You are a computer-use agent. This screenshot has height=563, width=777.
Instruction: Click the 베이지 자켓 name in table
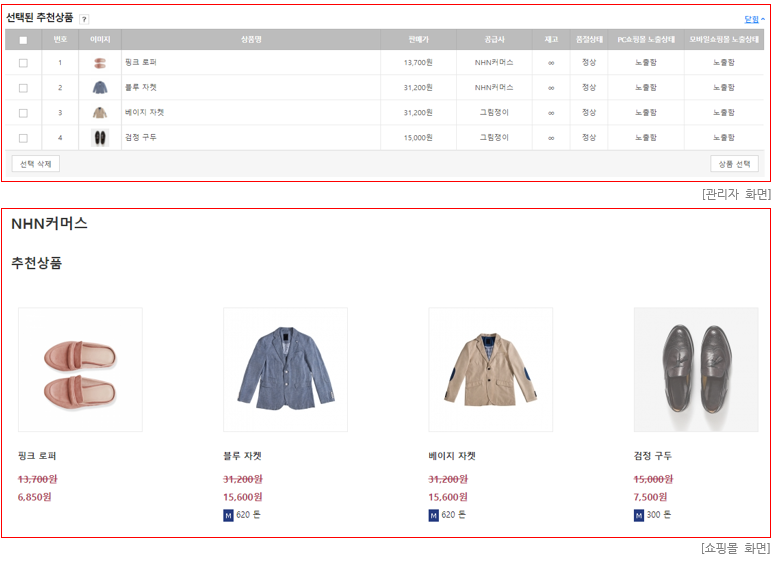[144, 113]
